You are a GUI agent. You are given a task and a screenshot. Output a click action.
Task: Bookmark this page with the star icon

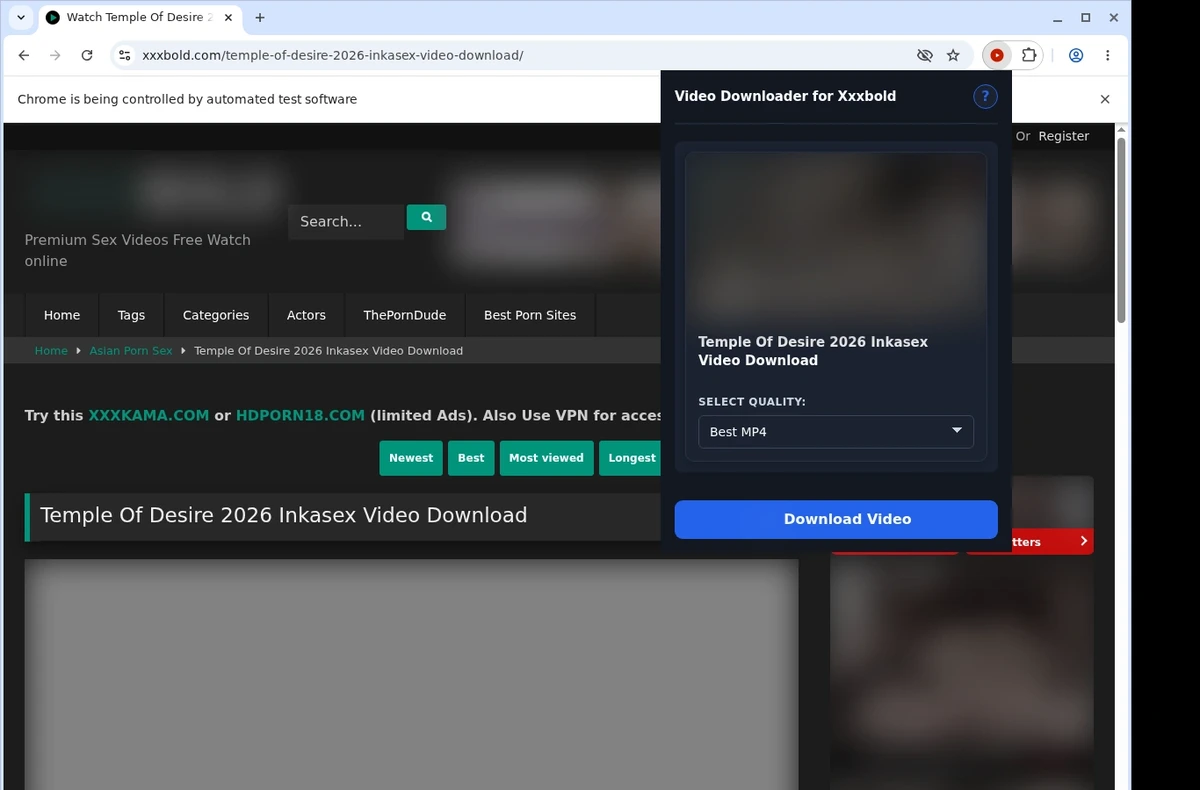coord(953,55)
